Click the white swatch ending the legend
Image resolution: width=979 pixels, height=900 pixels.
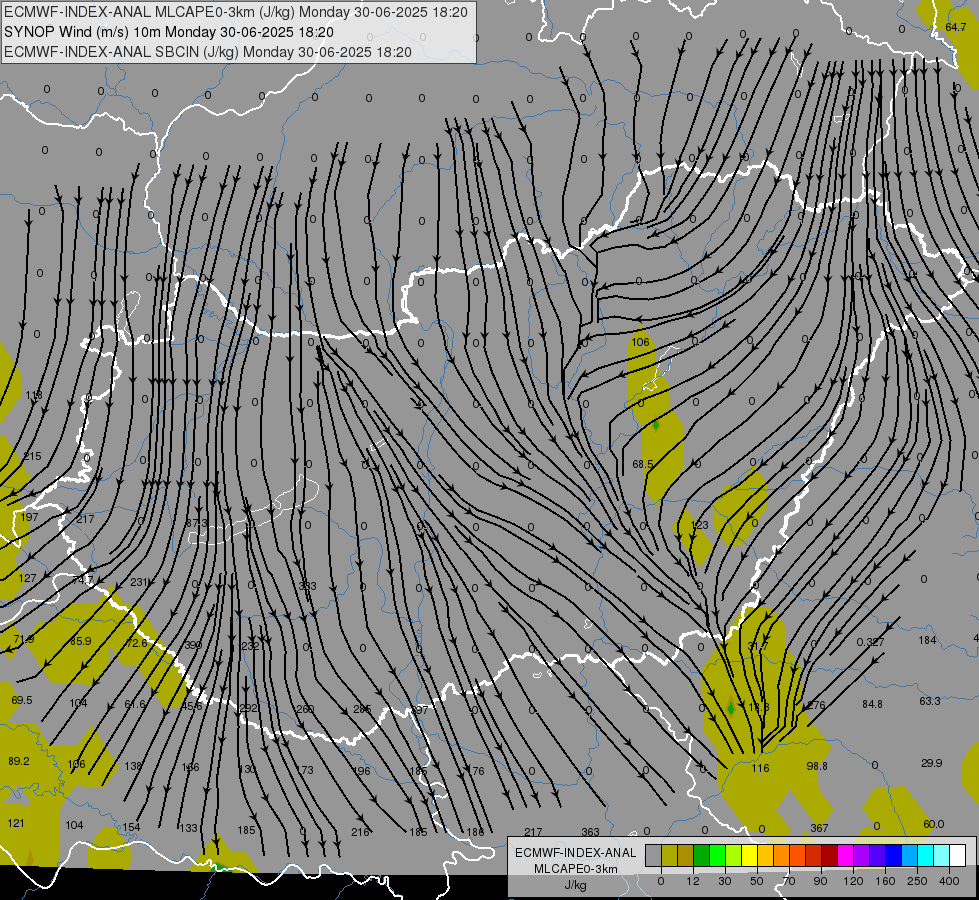tap(958, 856)
